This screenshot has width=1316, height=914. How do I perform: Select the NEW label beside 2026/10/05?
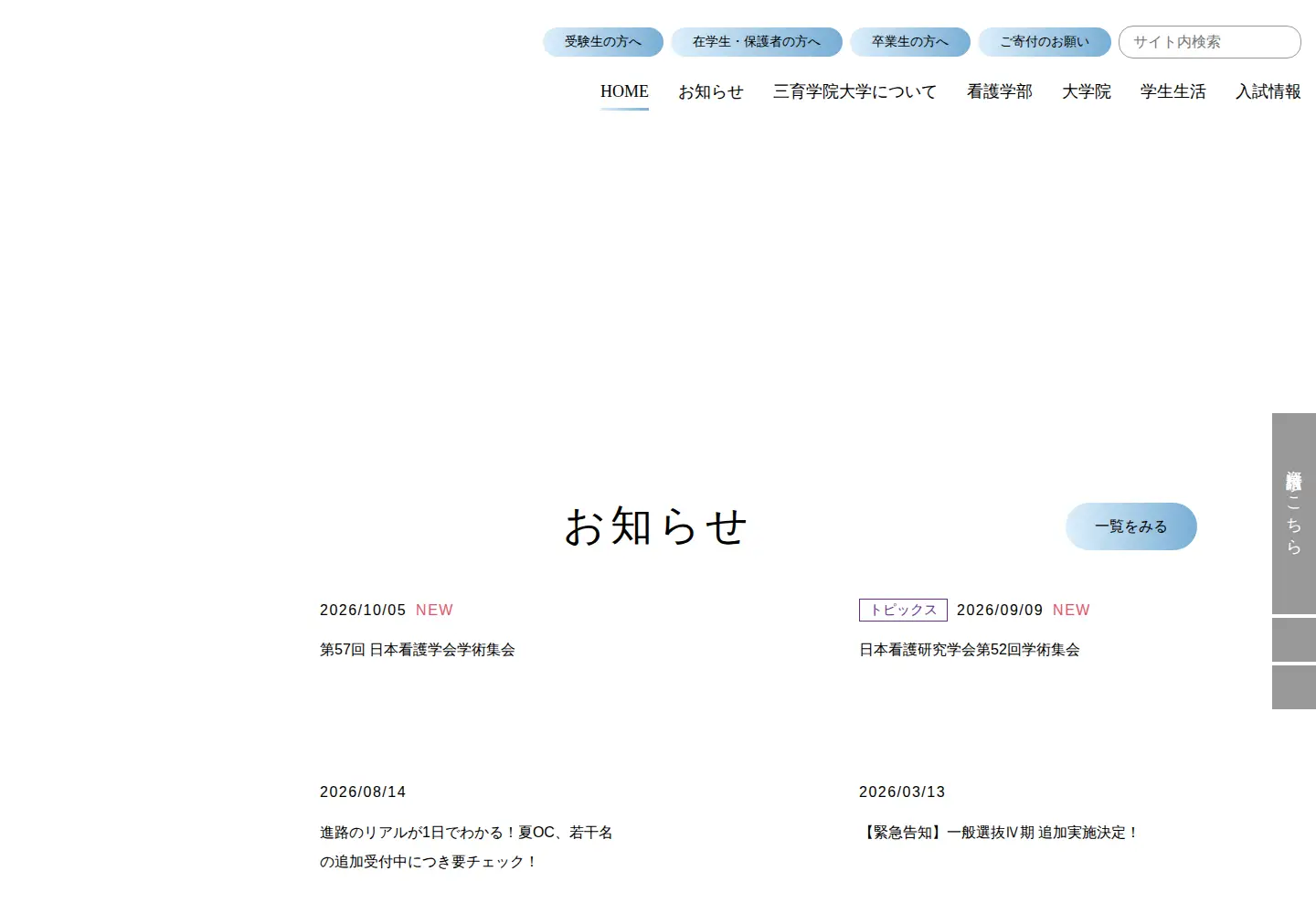pyautogui.click(x=434, y=610)
